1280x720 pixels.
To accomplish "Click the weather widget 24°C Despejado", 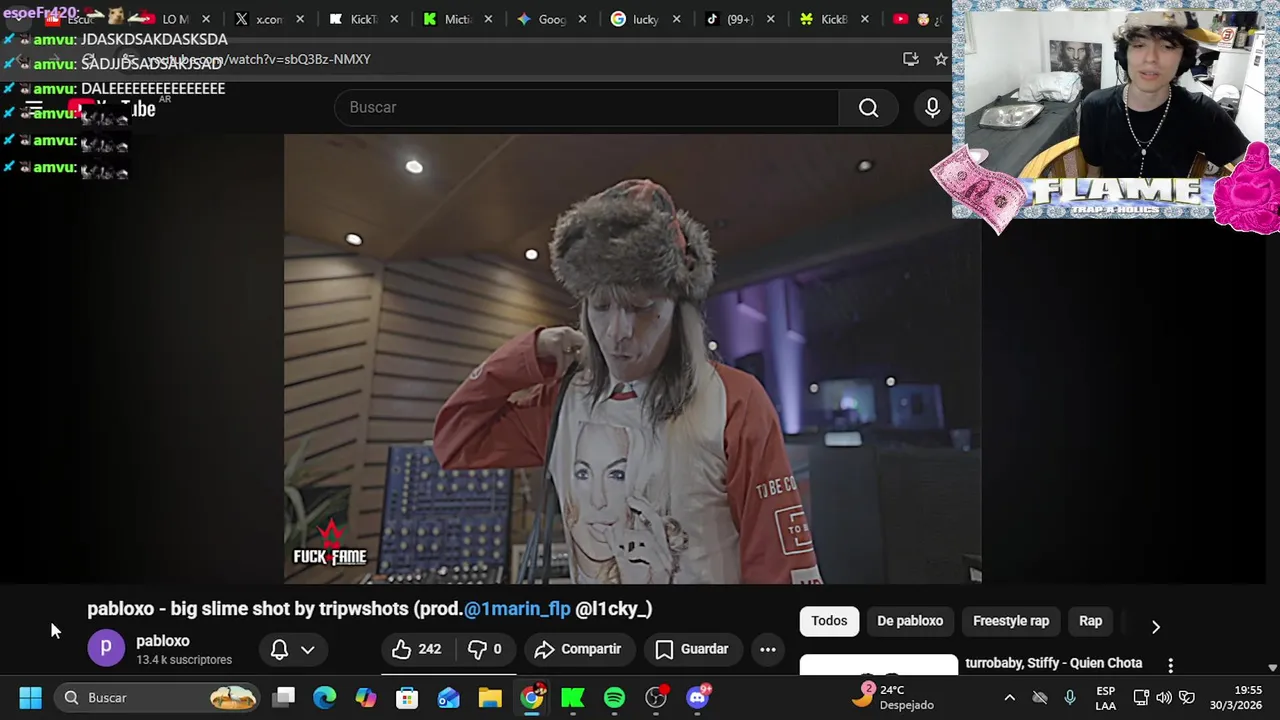I will [893, 697].
